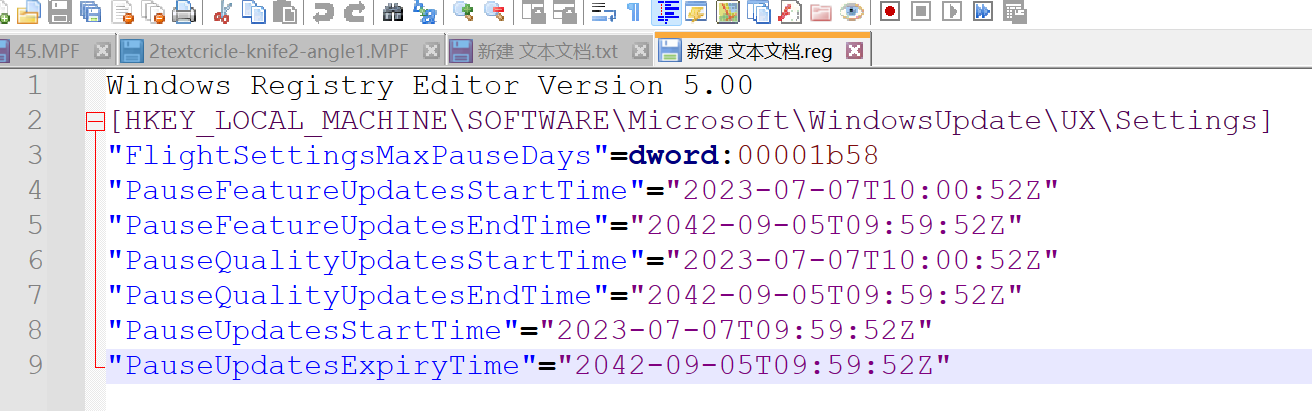Close the 2textcricle-knife2-angle1.MPF tab
Image resolution: width=1312 pixels, height=411 pixels.
click(432, 50)
